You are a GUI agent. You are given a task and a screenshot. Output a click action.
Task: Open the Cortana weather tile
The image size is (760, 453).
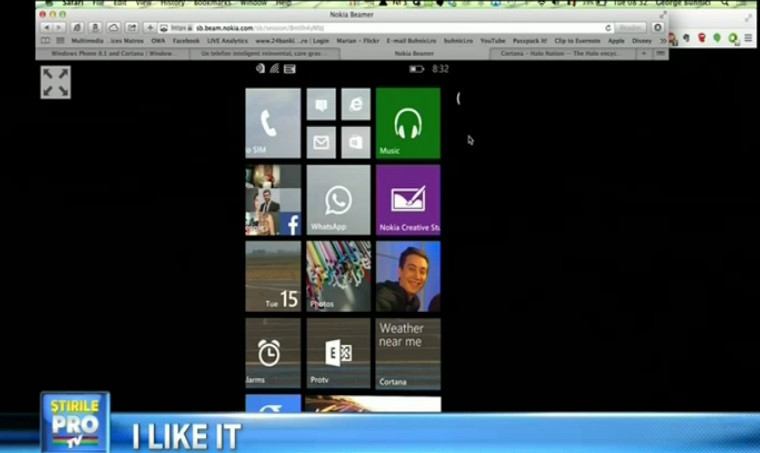click(x=408, y=353)
